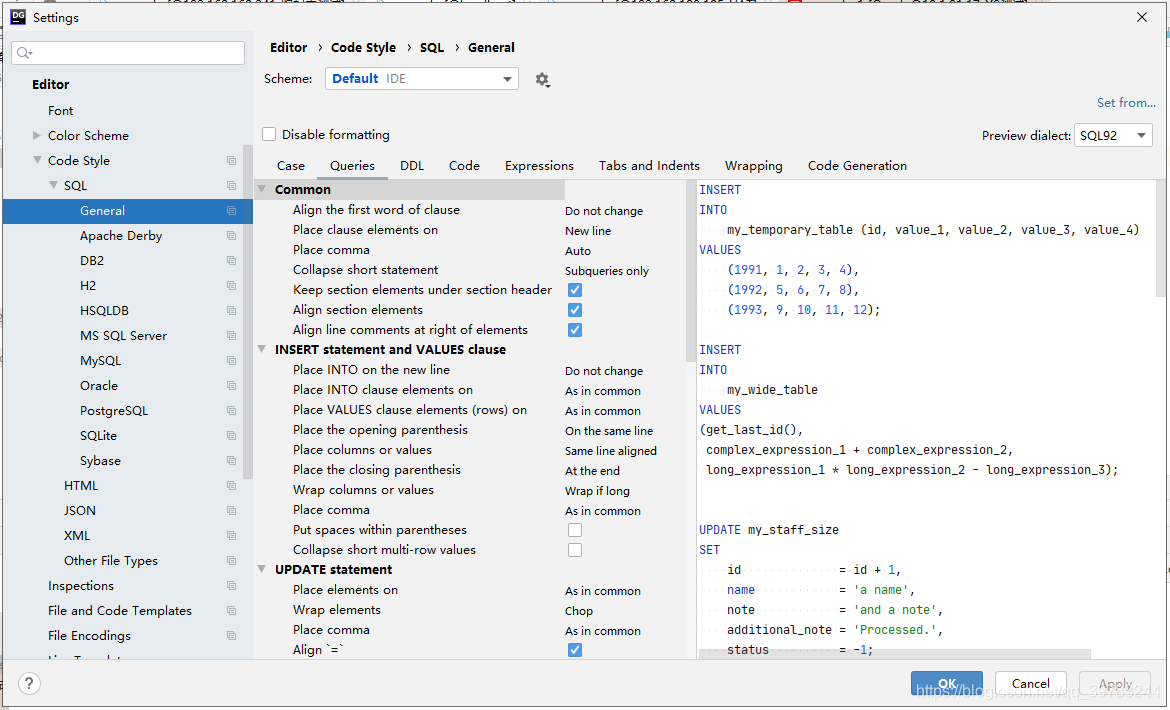
Task: Click the scheme settings gear icon
Action: click(x=542, y=80)
